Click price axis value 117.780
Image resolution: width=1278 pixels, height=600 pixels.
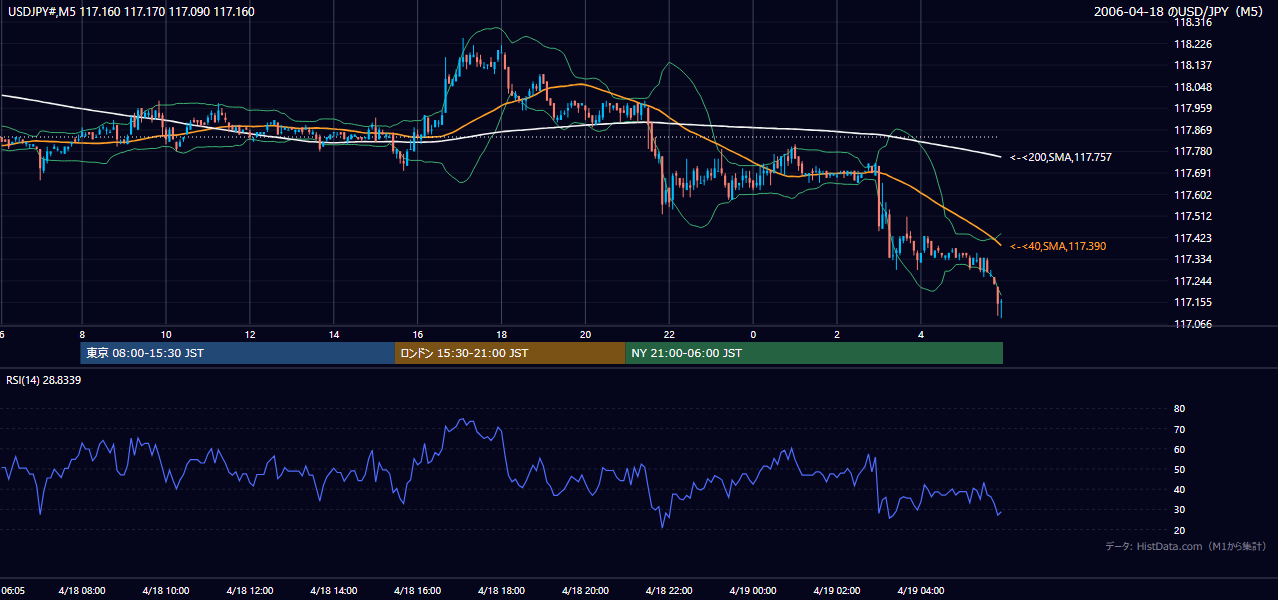pos(1193,151)
